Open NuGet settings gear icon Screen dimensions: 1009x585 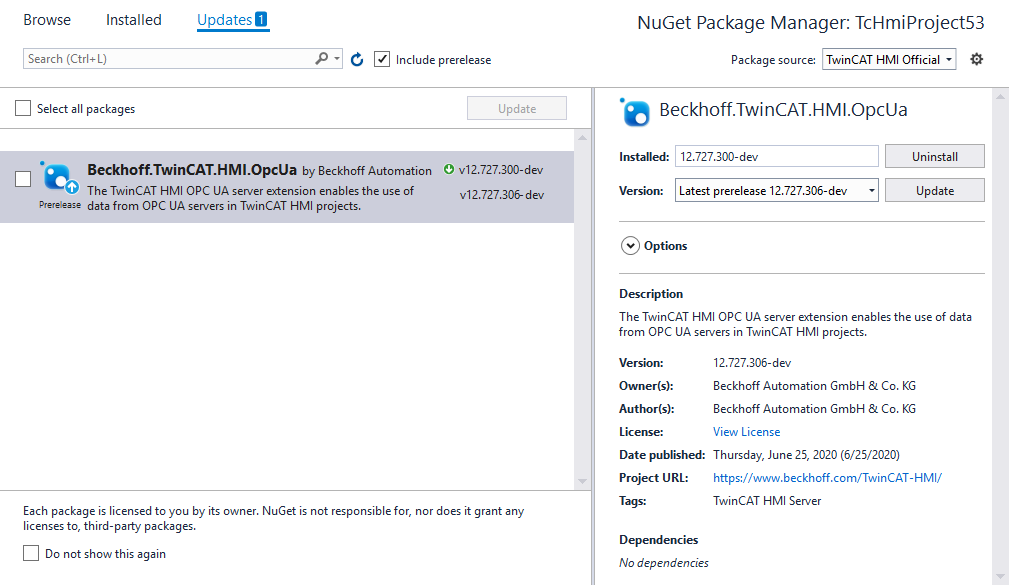click(x=977, y=59)
